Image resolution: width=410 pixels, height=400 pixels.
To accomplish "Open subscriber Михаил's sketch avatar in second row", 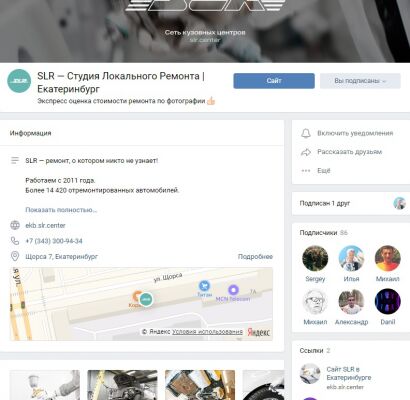I will pos(315,302).
